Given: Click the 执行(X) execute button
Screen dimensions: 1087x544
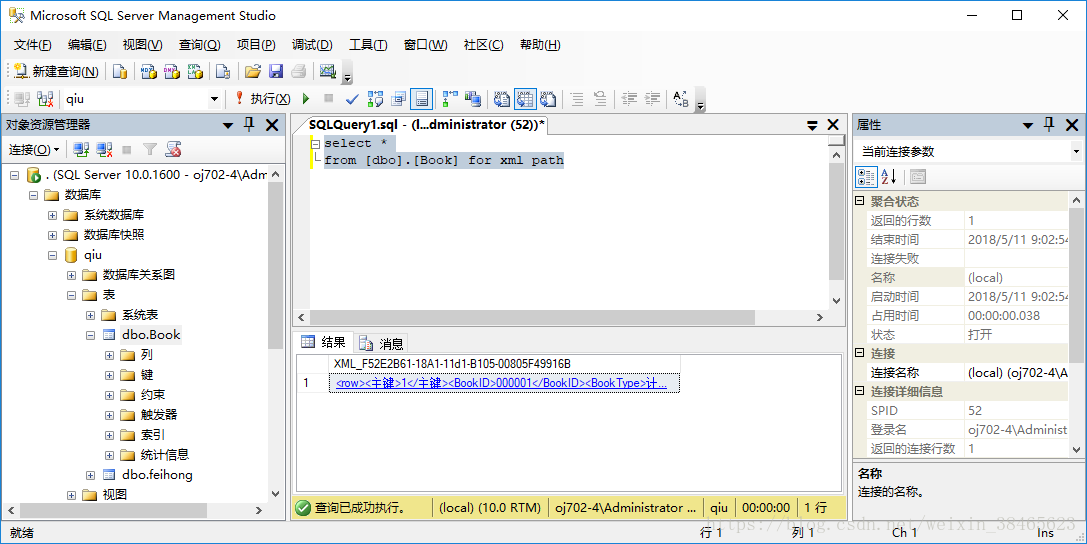Looking at the screenshot, I should (x=263, y=99).
